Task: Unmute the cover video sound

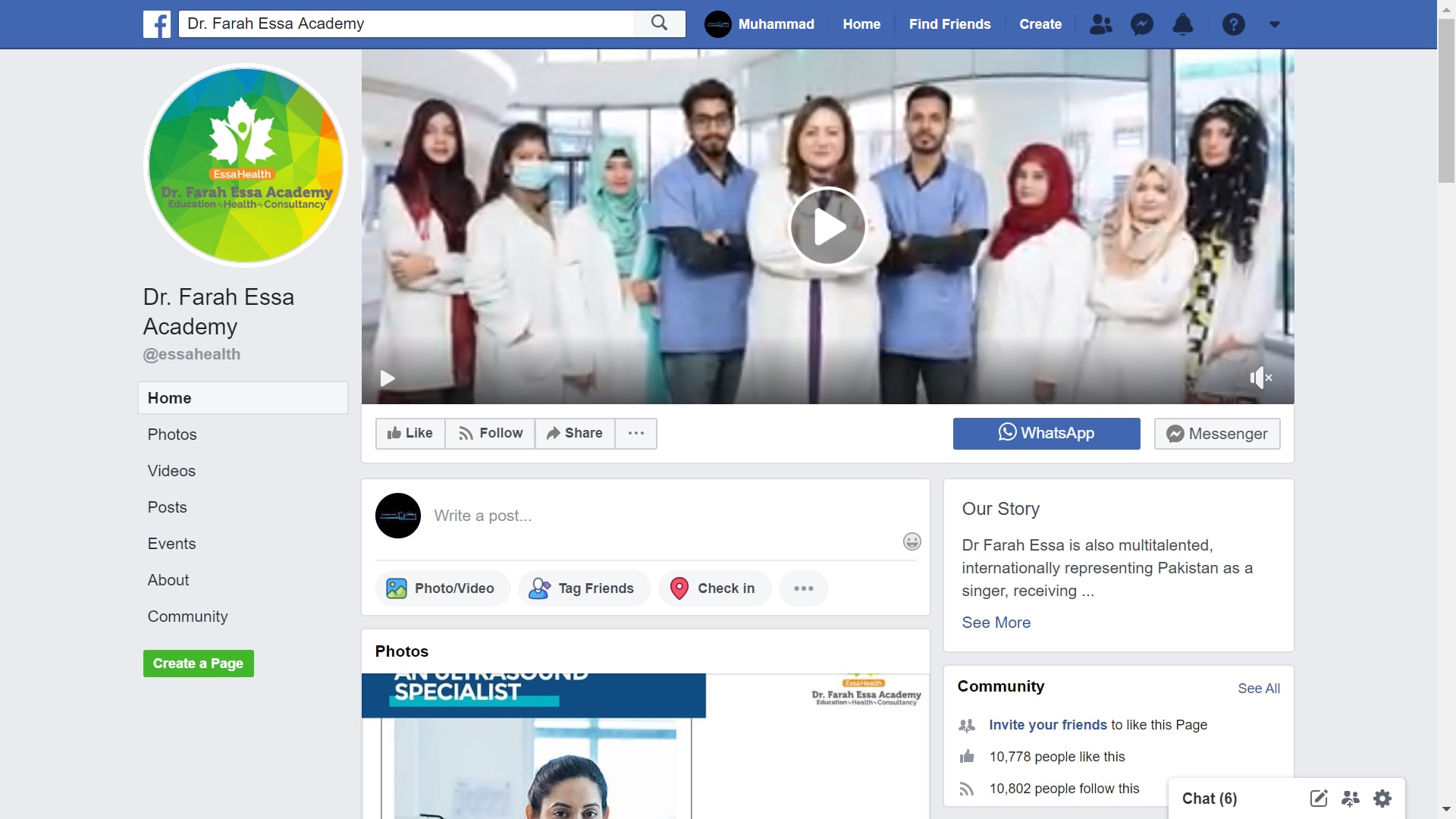Action: (x=1260, y=378)
